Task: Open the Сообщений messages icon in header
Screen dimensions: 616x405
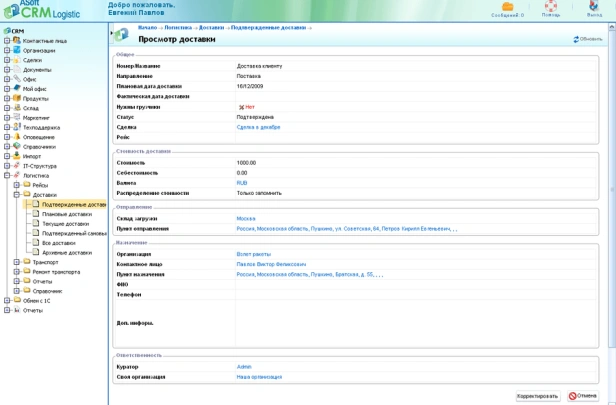Action: [507, 7]
